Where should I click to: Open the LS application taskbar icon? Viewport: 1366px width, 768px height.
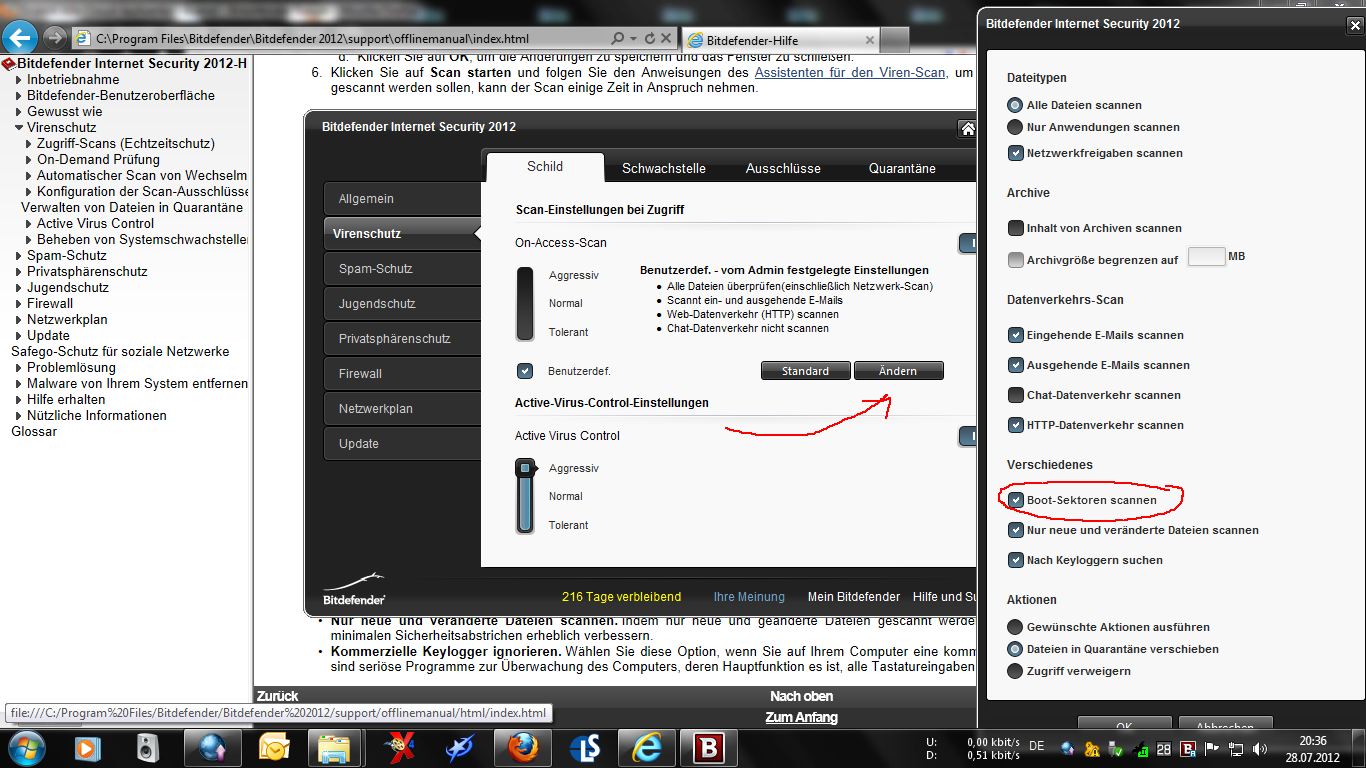click(x=584, y=747)
